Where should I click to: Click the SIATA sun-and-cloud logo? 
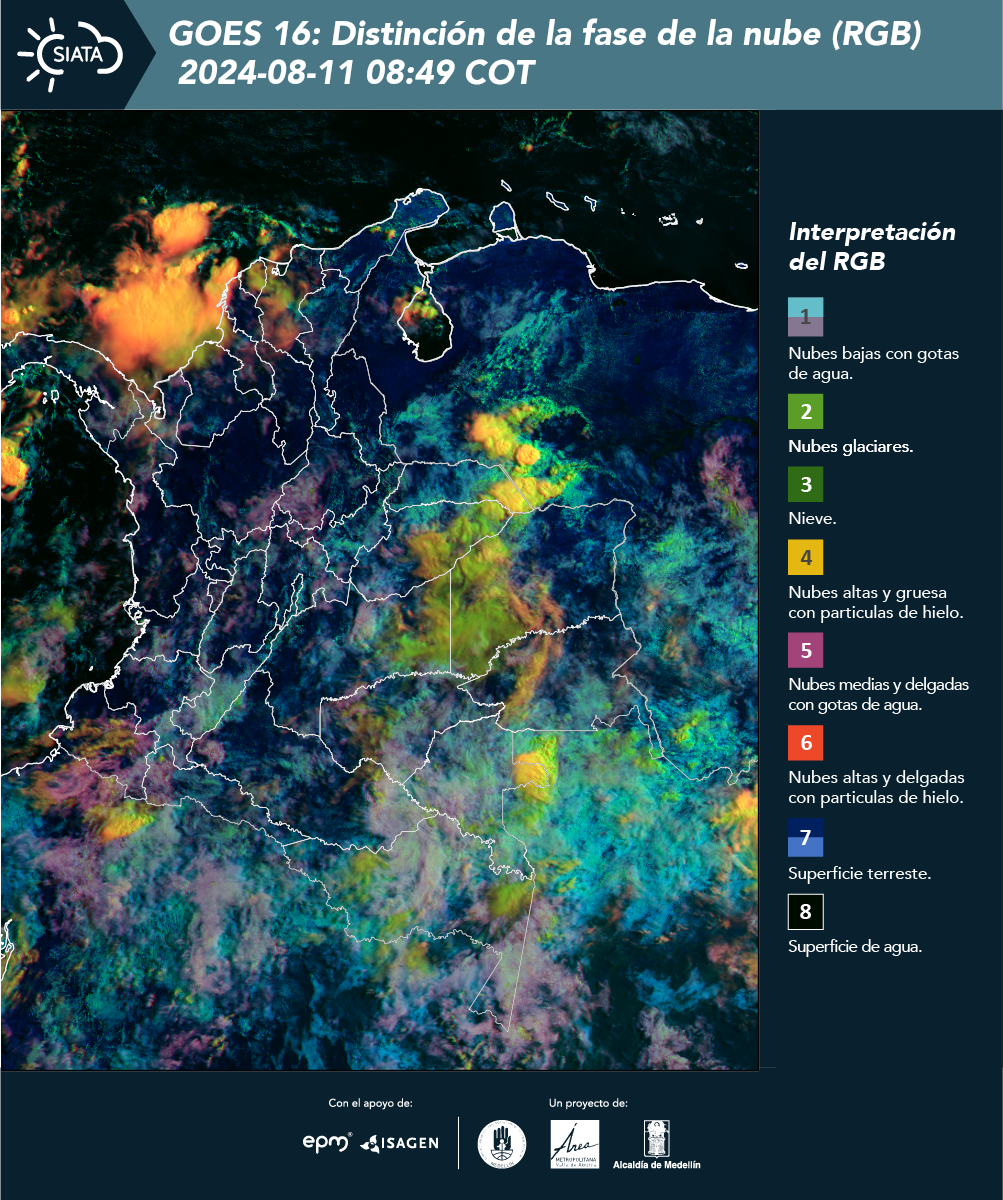(70, 54)
